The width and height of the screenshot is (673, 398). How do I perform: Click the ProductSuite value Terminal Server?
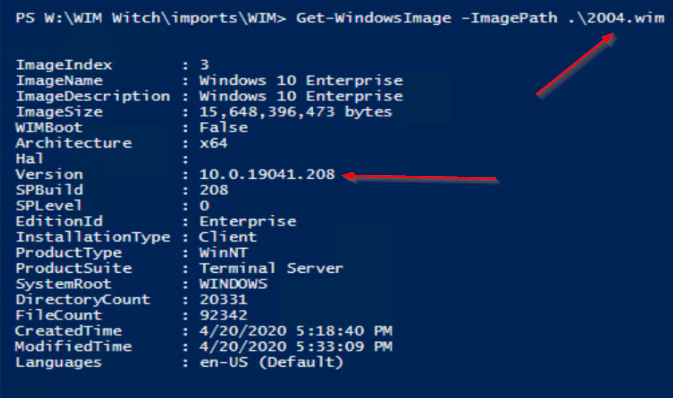[x=271, y=268]
